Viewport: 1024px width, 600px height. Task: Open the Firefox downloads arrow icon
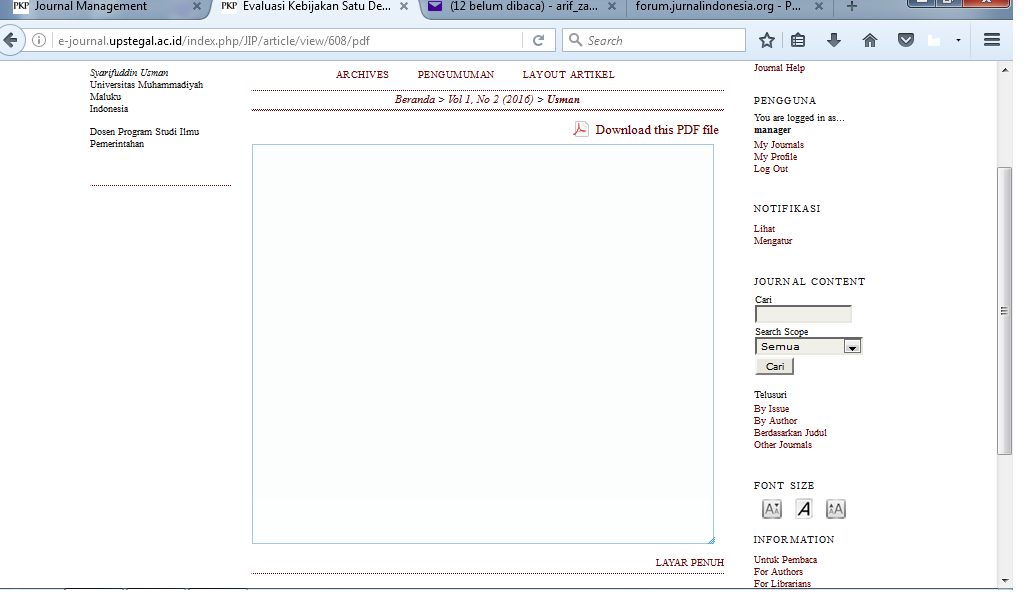coord(834,41)
